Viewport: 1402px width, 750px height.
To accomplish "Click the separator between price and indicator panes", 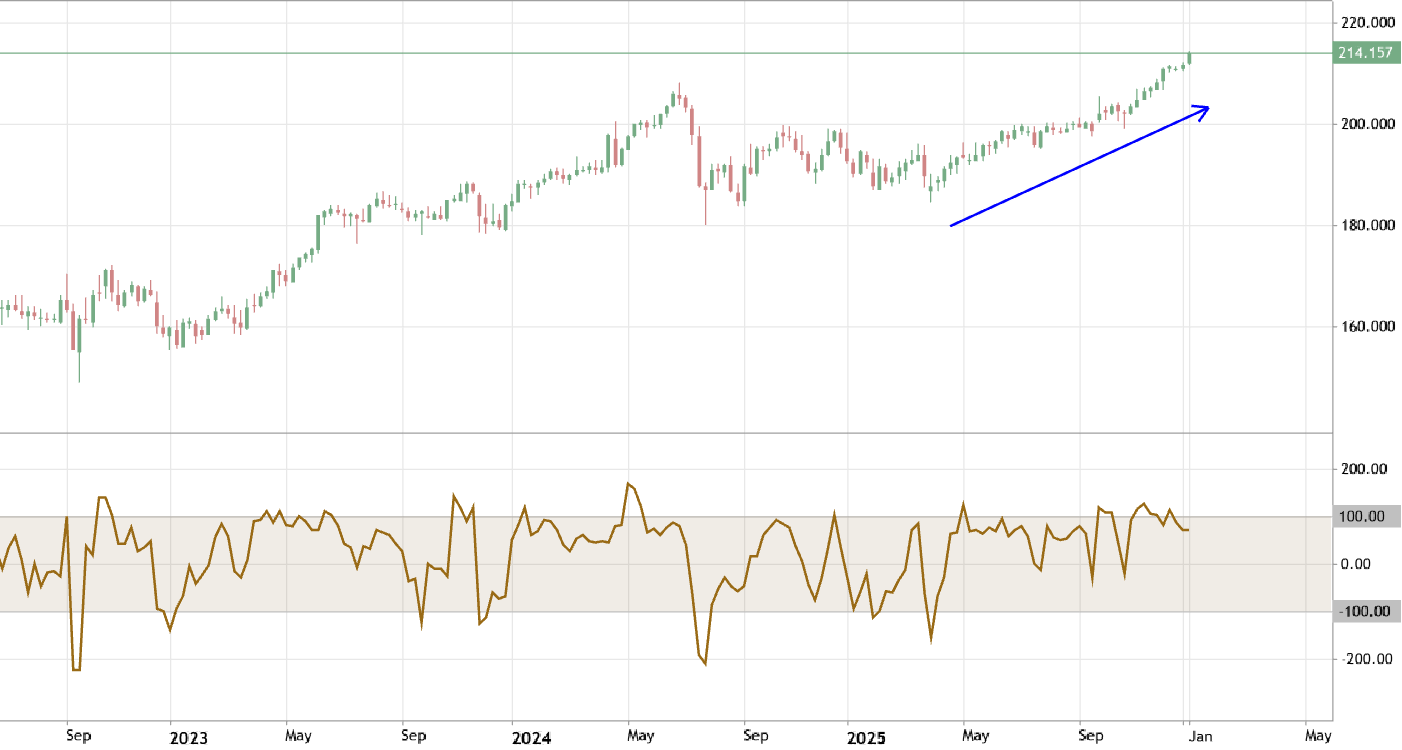I will click(666, 433).
